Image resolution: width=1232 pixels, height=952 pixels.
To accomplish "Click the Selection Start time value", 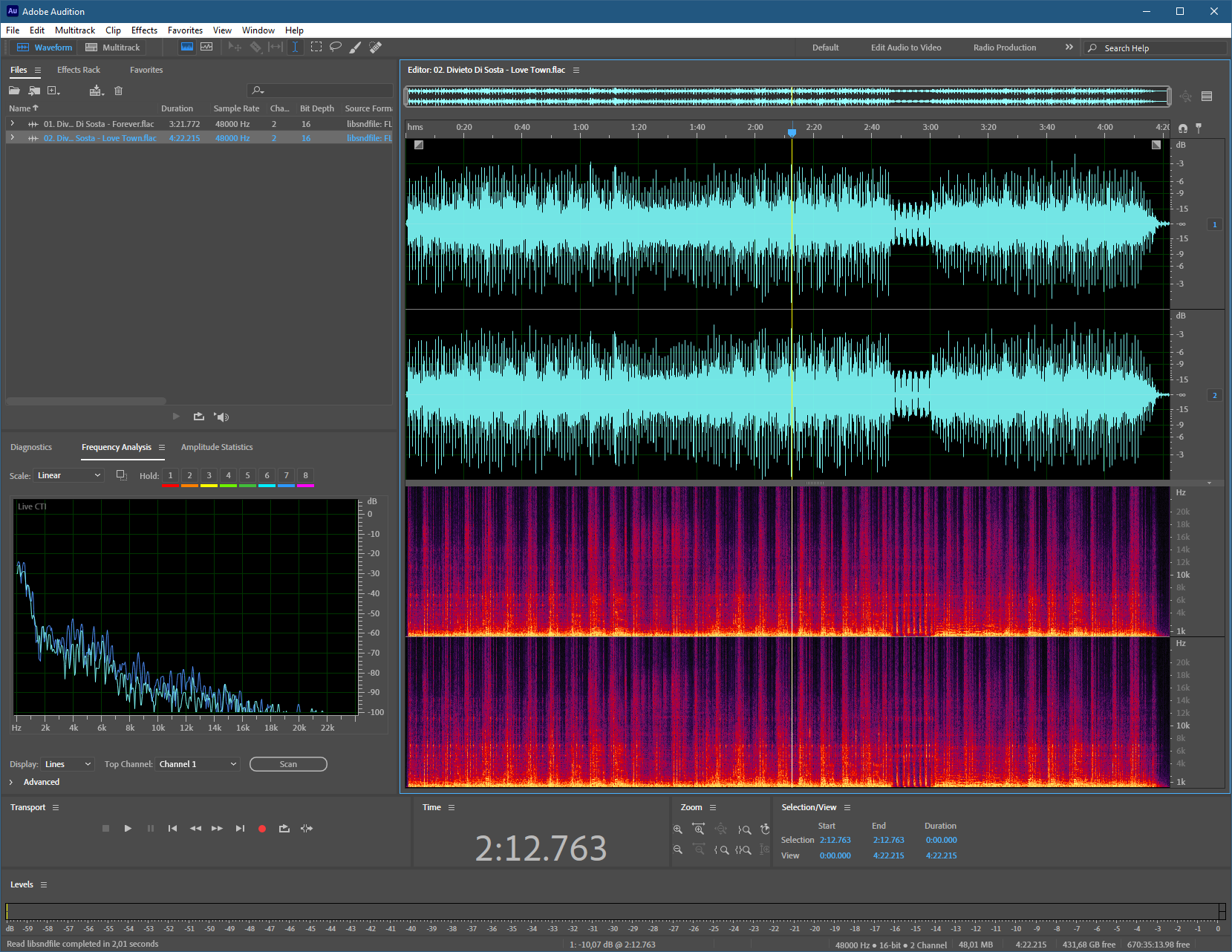I will click(x=835, y=840).
